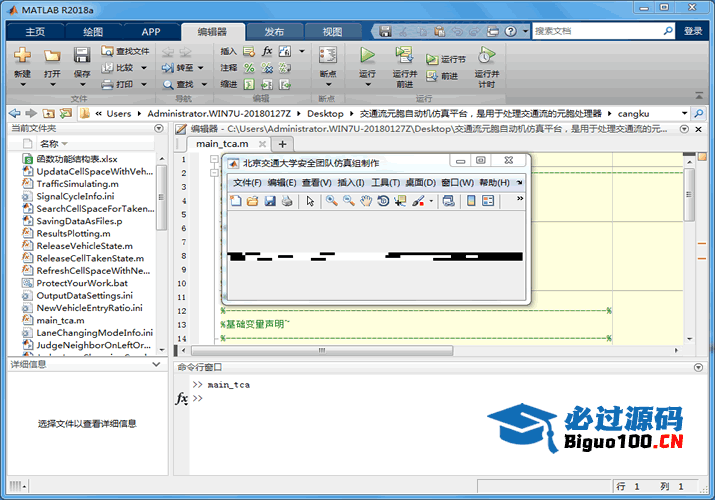The height and width of the screenshot is (500, 715).
Task: Expand the 断点 dropdown arrow
Action: click(x=328, y=85)
